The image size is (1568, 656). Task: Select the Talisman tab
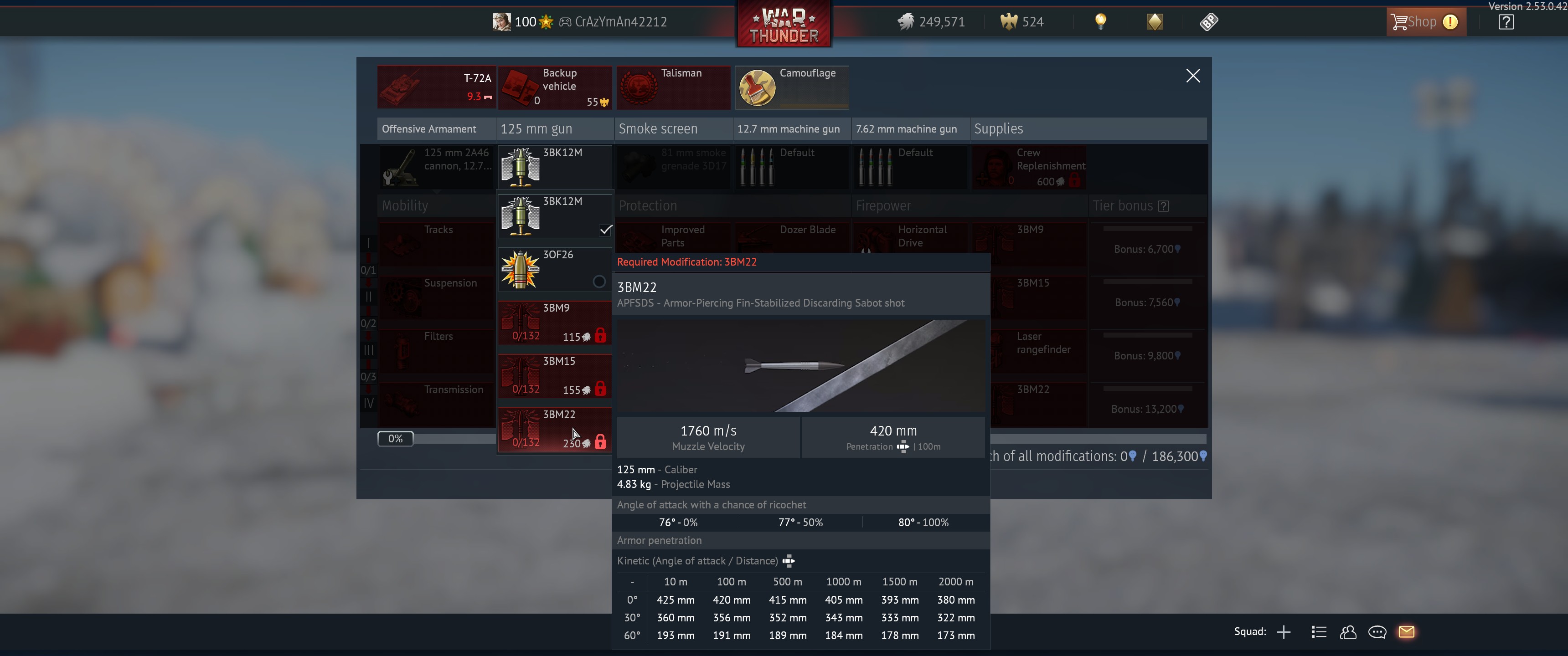coord(673,87)
